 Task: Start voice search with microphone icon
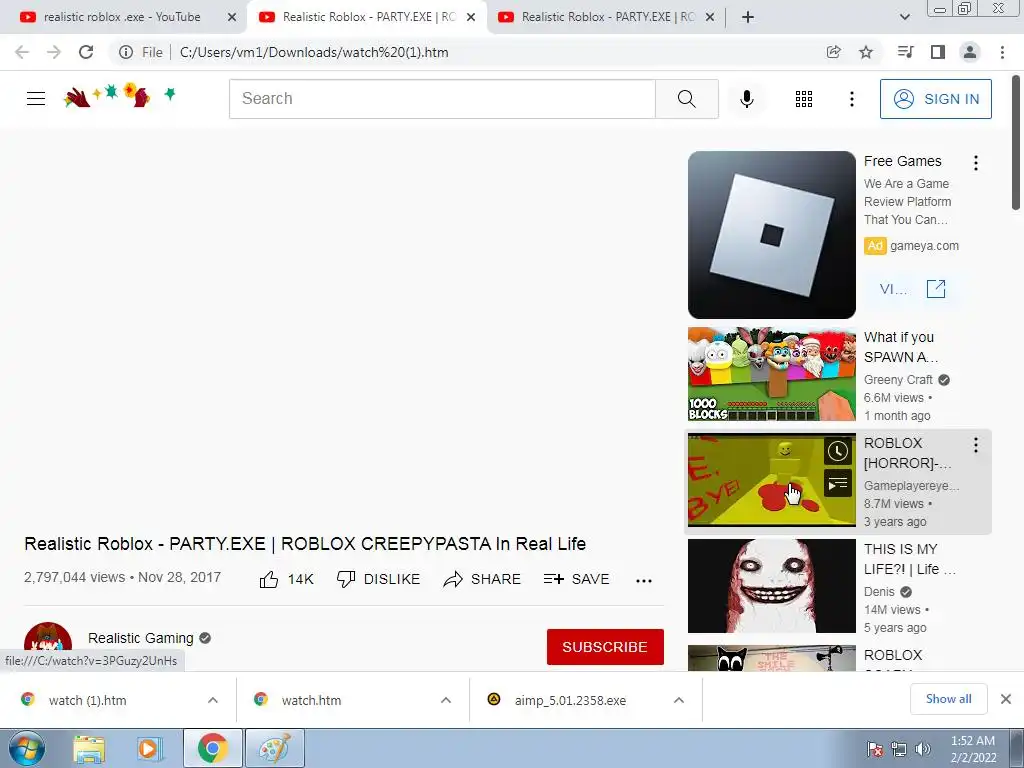tap(746, 99)
